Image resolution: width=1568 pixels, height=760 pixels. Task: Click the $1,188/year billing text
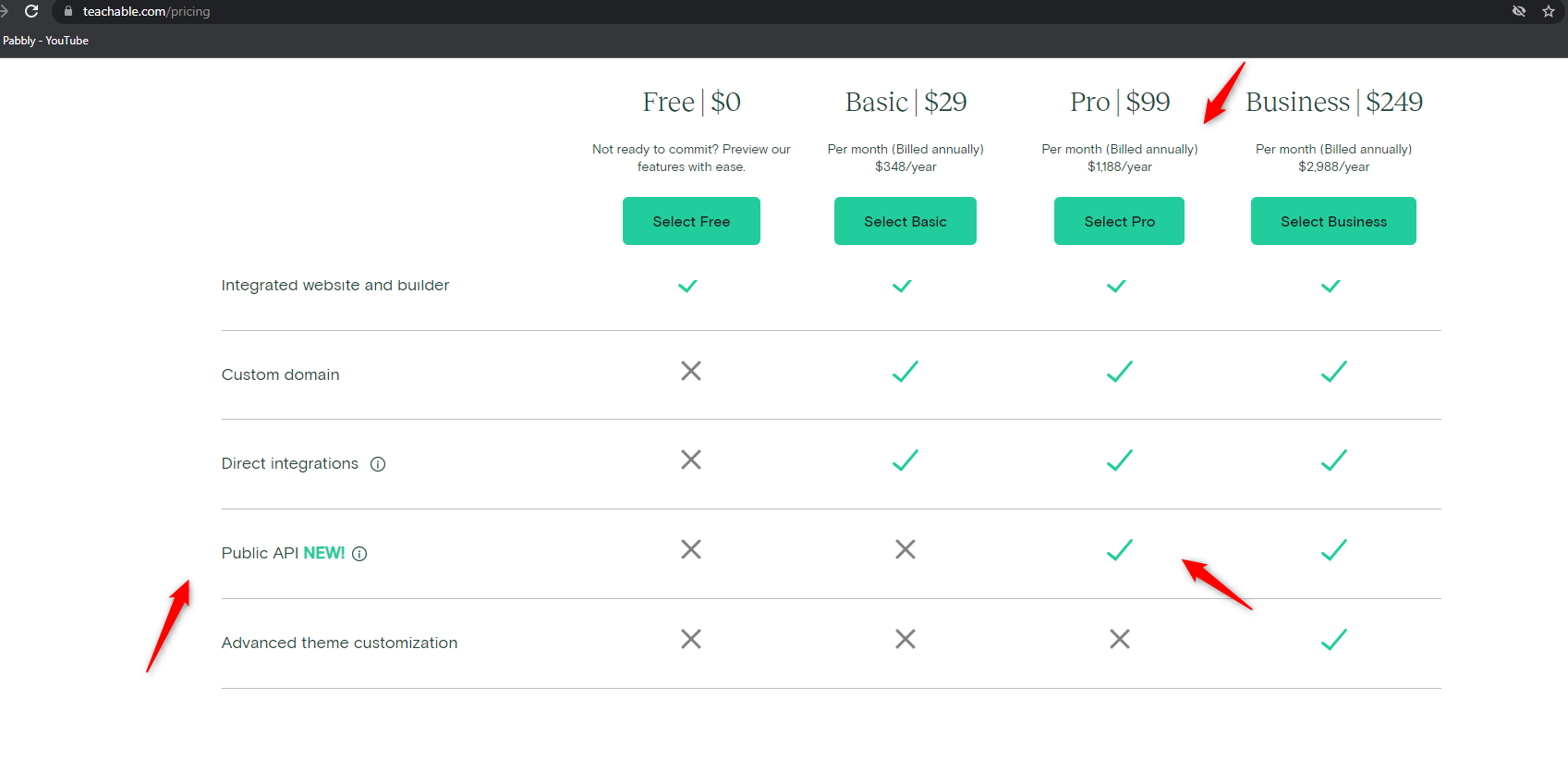coord(1120,167)
